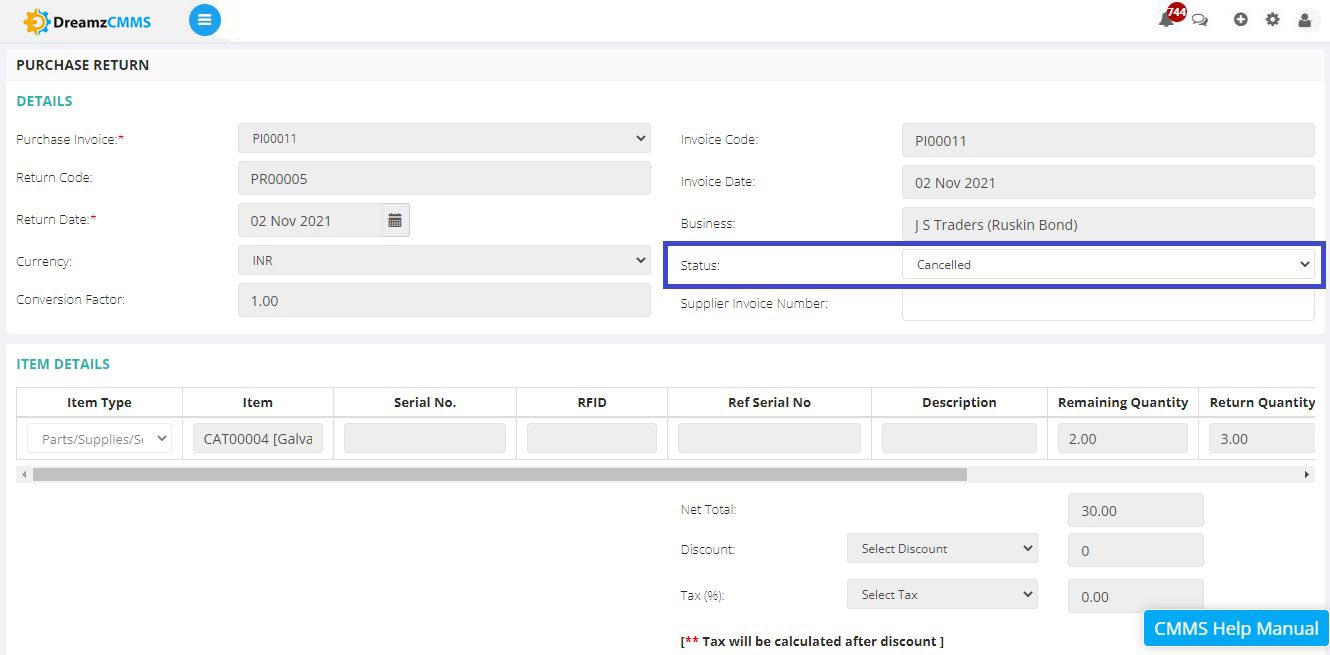The image size is (1330, 655).
Task: Click the RFID input in item row
Action: click(592, 438)
